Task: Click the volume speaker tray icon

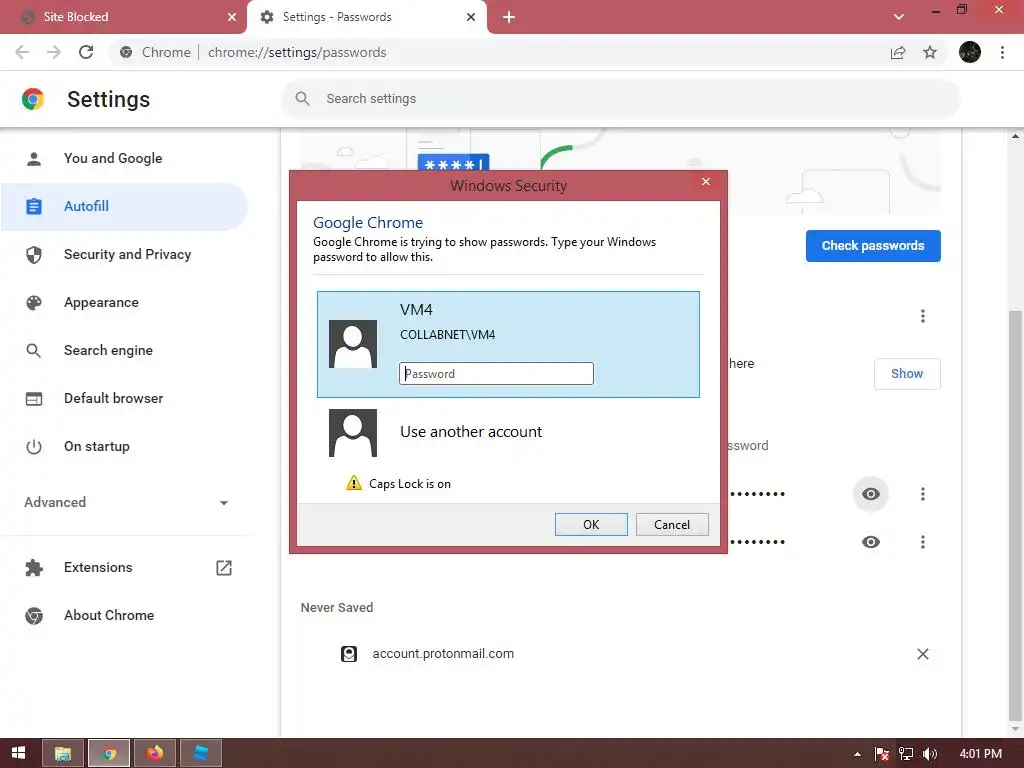Action: pyautogui.click(x=930, y=754)
